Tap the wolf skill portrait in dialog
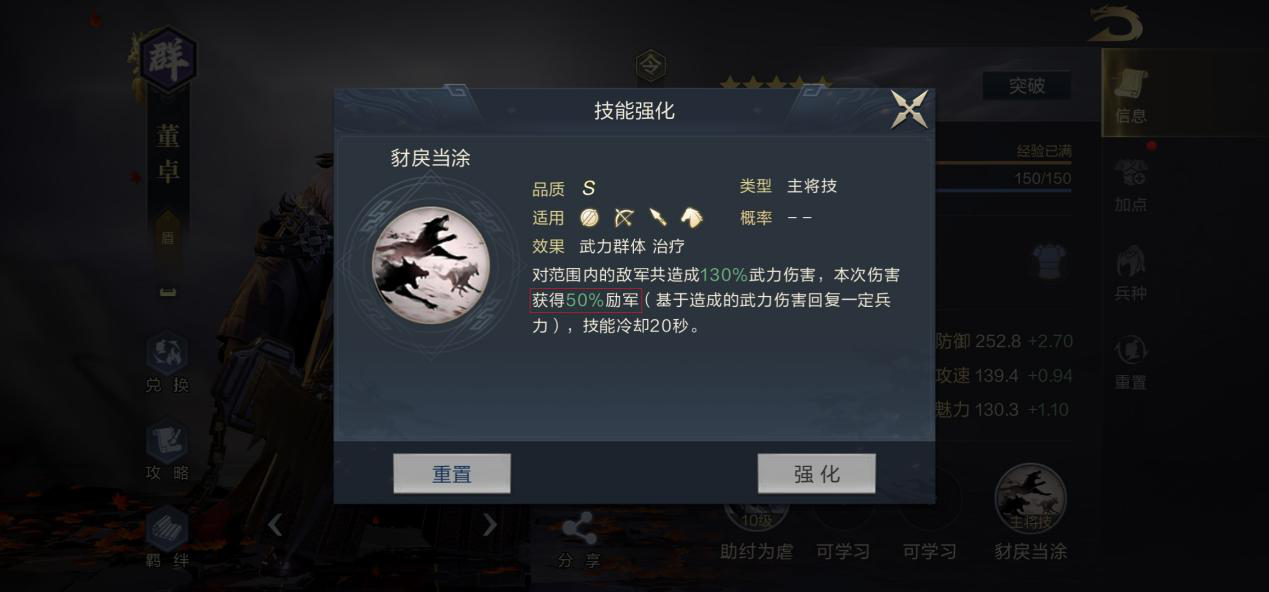This screenshot has height=592, width=1269. point(431,264)
